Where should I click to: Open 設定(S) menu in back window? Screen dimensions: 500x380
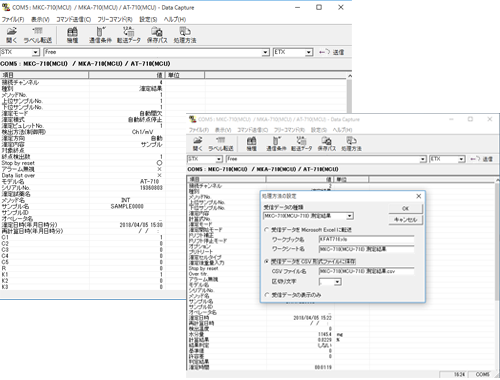coord(148,19)
